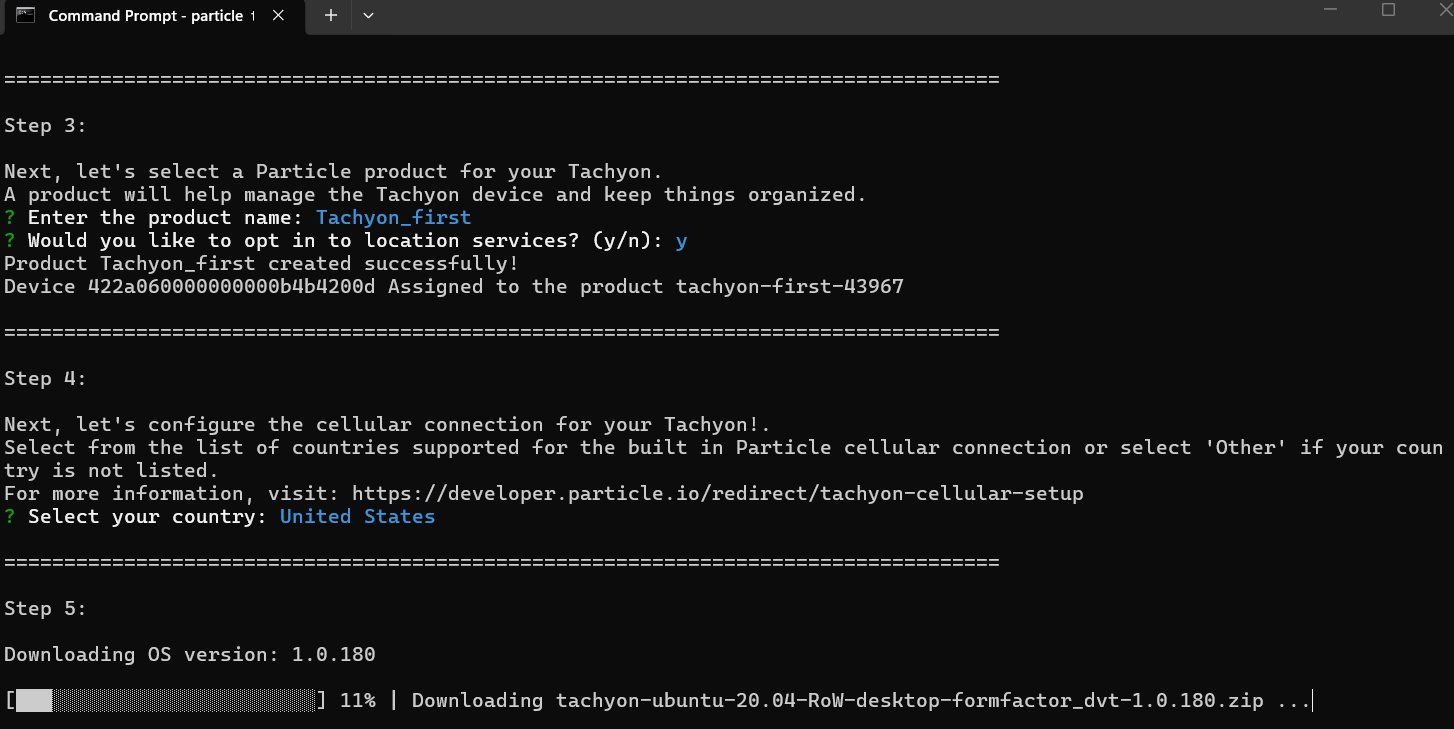The image size is (1454, 729).
Task: Expand the terminal profiles dropdown chevron
Action: click(x=369, y=15)
